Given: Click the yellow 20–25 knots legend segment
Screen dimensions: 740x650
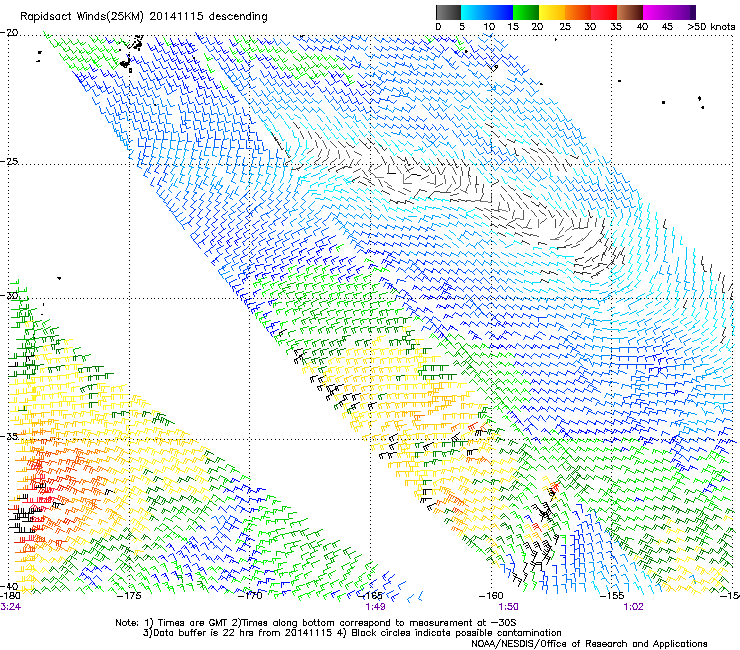Looking at the screenshot, I should coord(552,12).
